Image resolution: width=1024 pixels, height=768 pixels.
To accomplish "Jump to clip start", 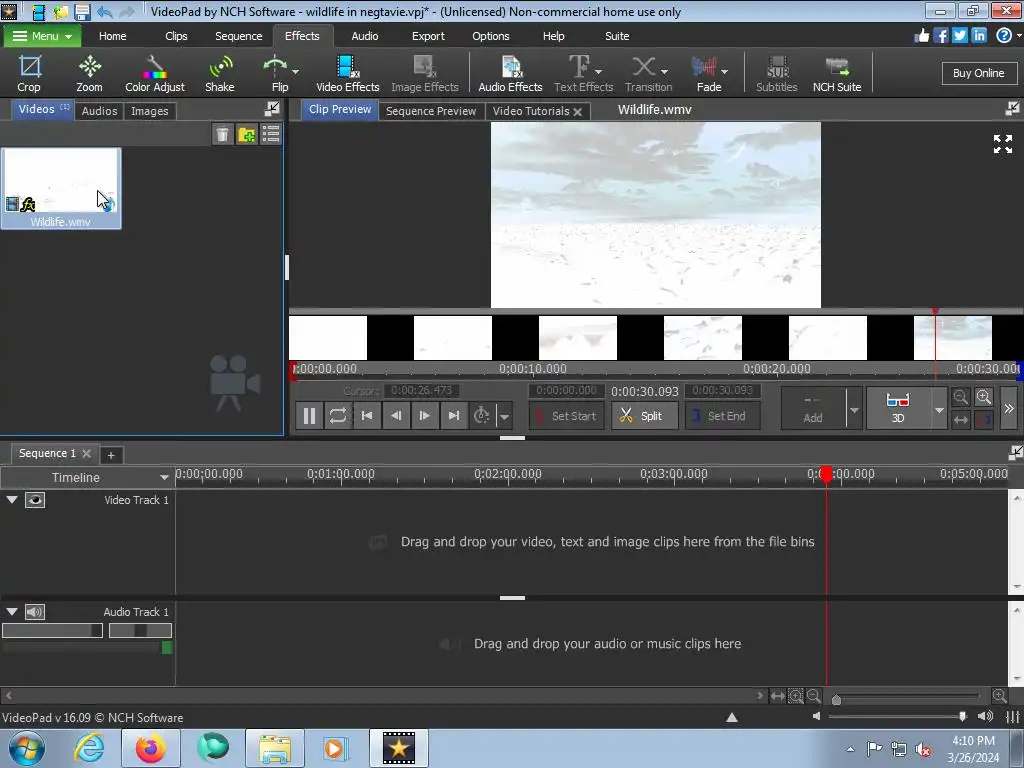I will point(367,415).
